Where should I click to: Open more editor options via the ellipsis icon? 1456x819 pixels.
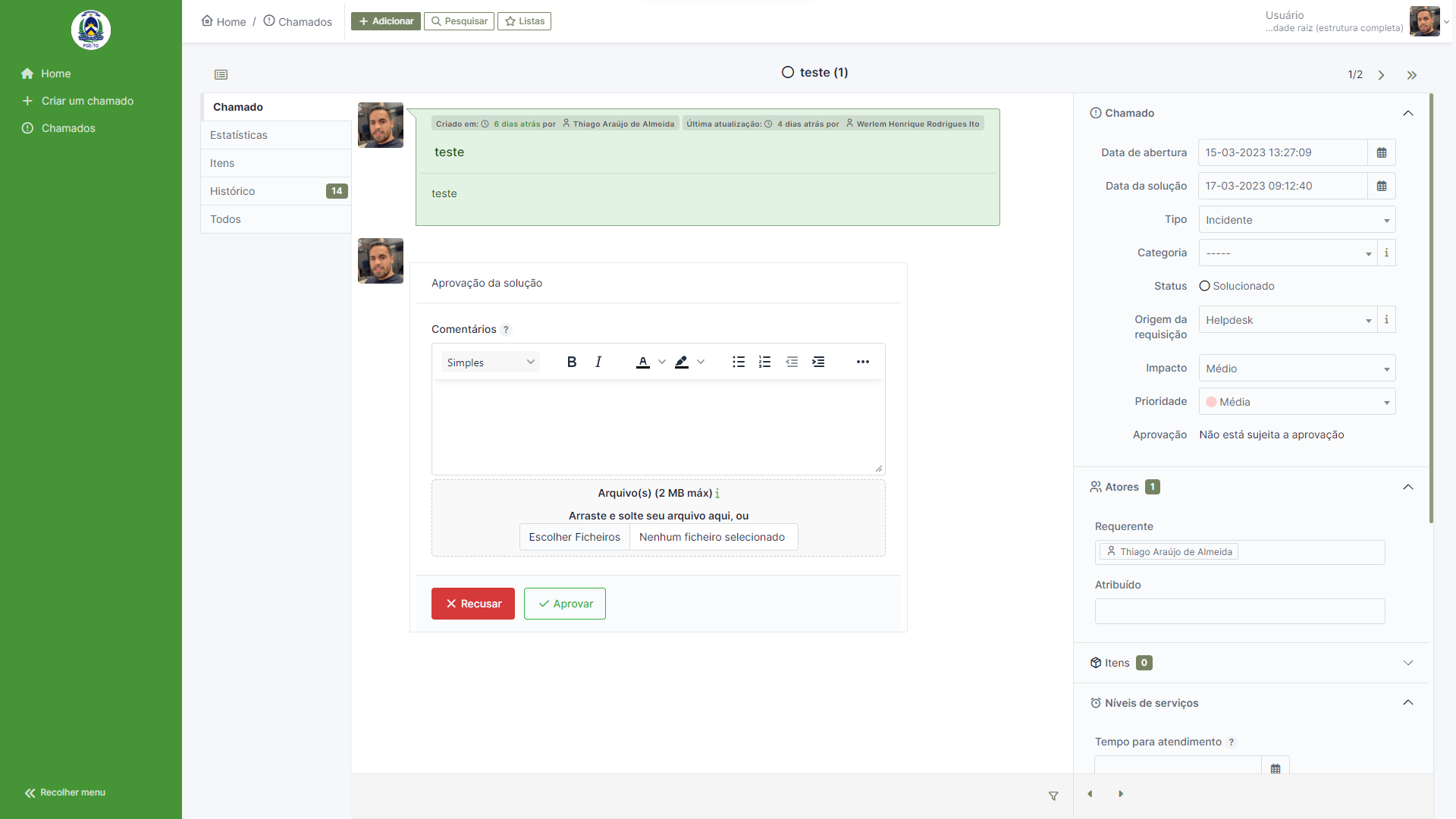coord(863,362)
